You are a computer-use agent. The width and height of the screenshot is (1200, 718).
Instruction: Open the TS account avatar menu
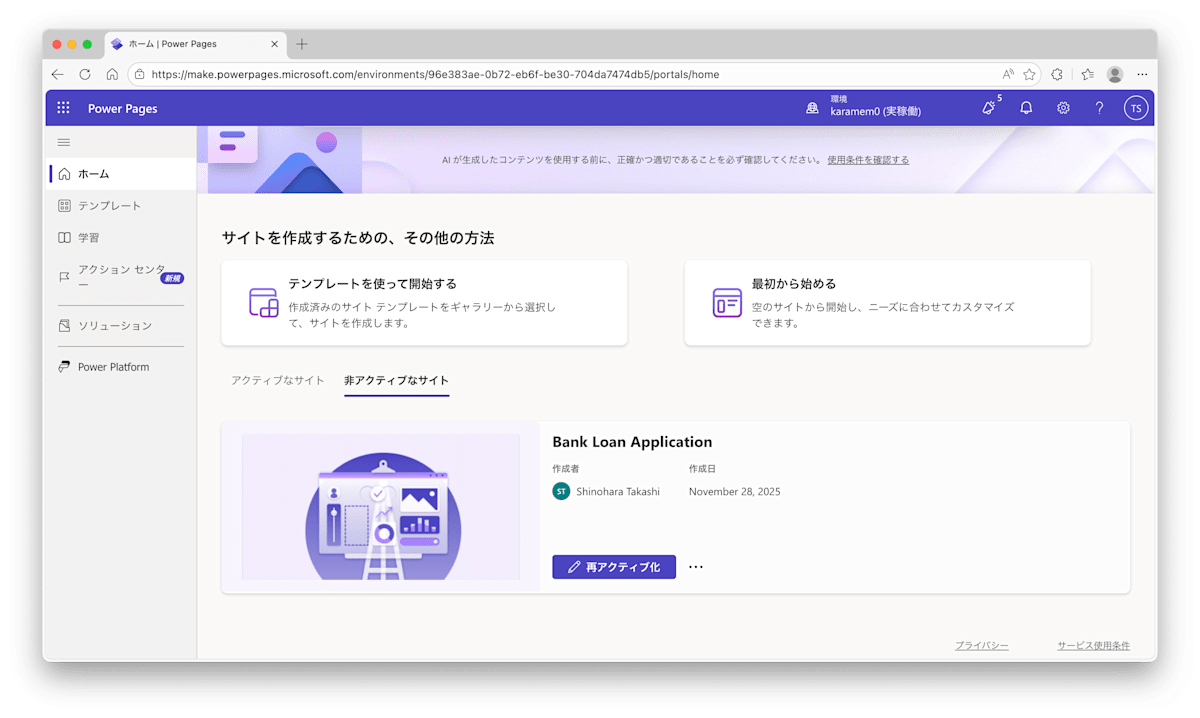(x=1136, y=108)
